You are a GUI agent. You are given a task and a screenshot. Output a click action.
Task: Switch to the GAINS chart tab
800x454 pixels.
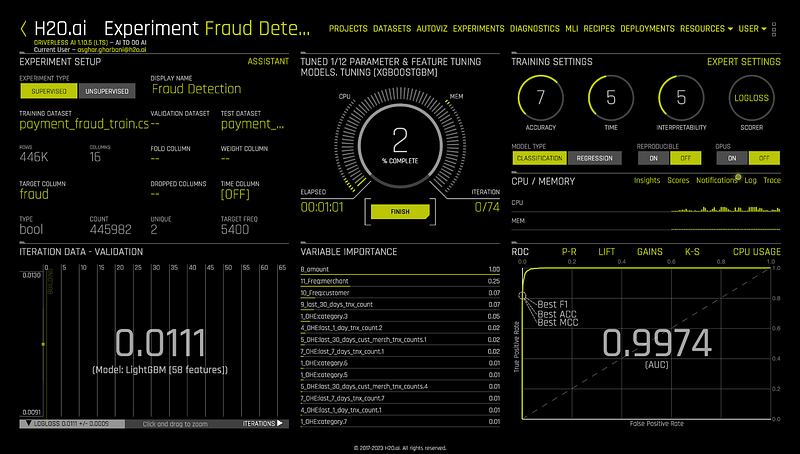tap(649, 251)
